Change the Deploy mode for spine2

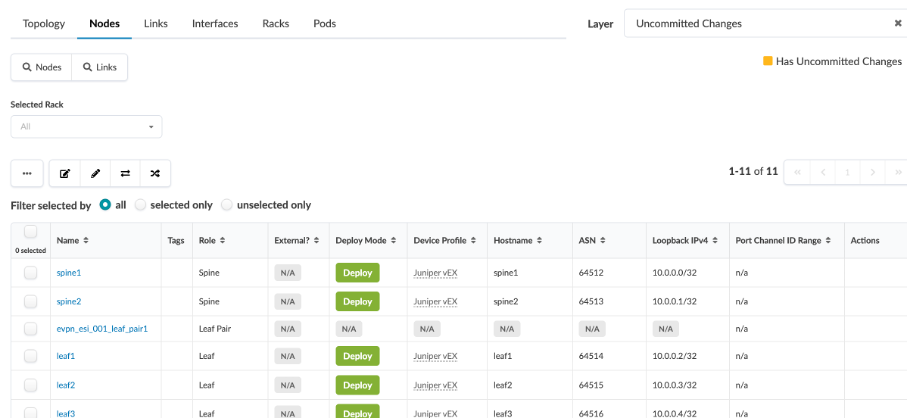point(357,301)
